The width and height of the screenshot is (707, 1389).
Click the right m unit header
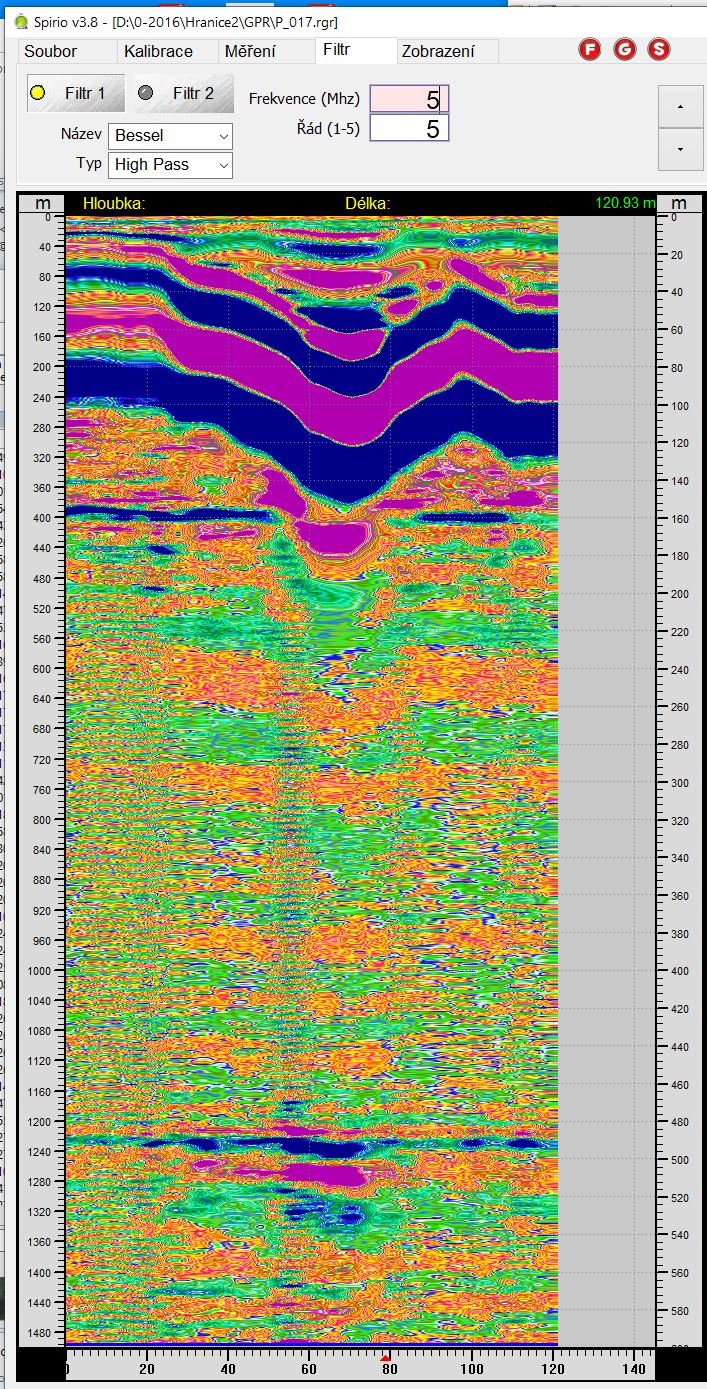680,203
